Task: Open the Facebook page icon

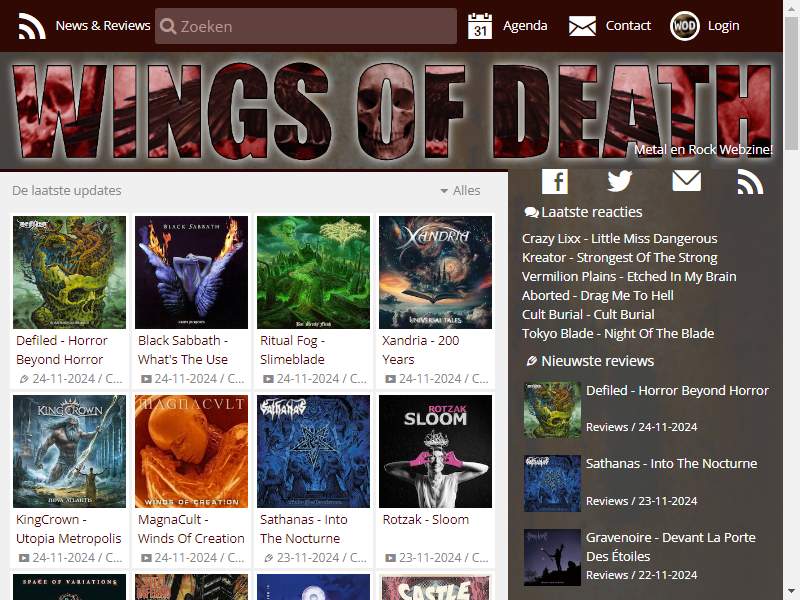Action: coord(555,181)
